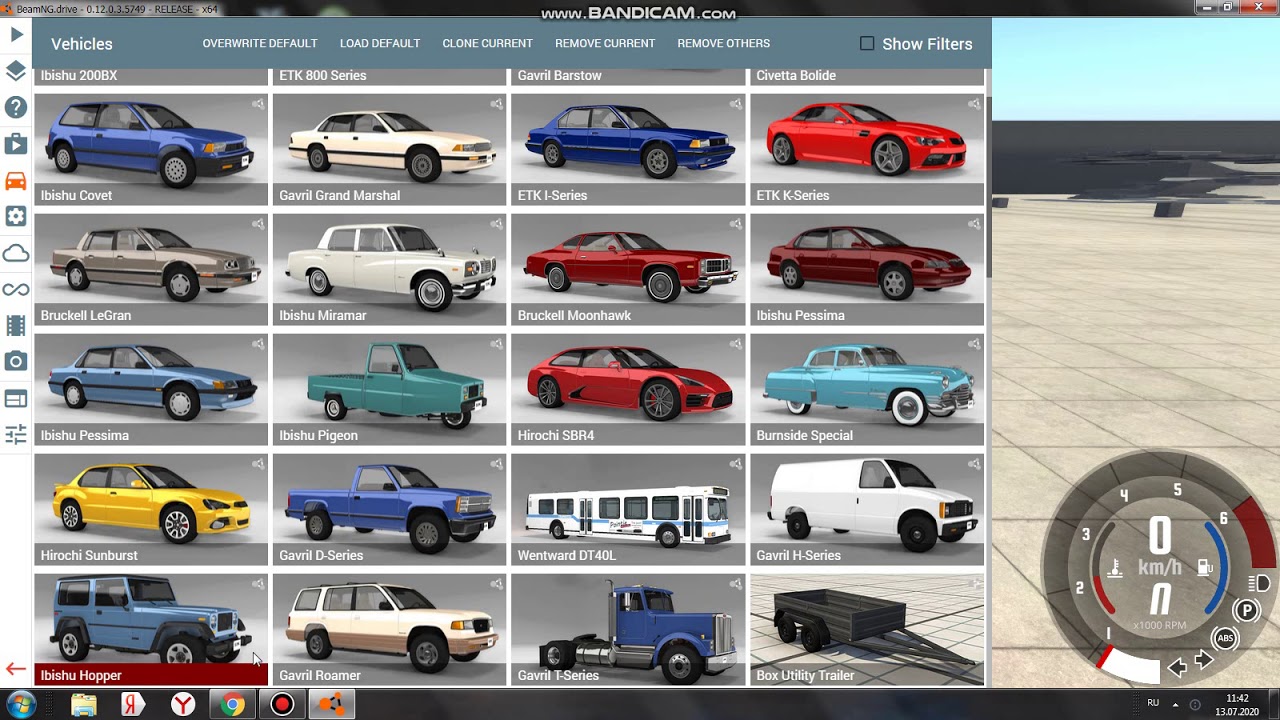Image resolution: width=1280 pixels, height=720 pixels.
Task: Open the options sliders icon
Action: click(16, 434)
